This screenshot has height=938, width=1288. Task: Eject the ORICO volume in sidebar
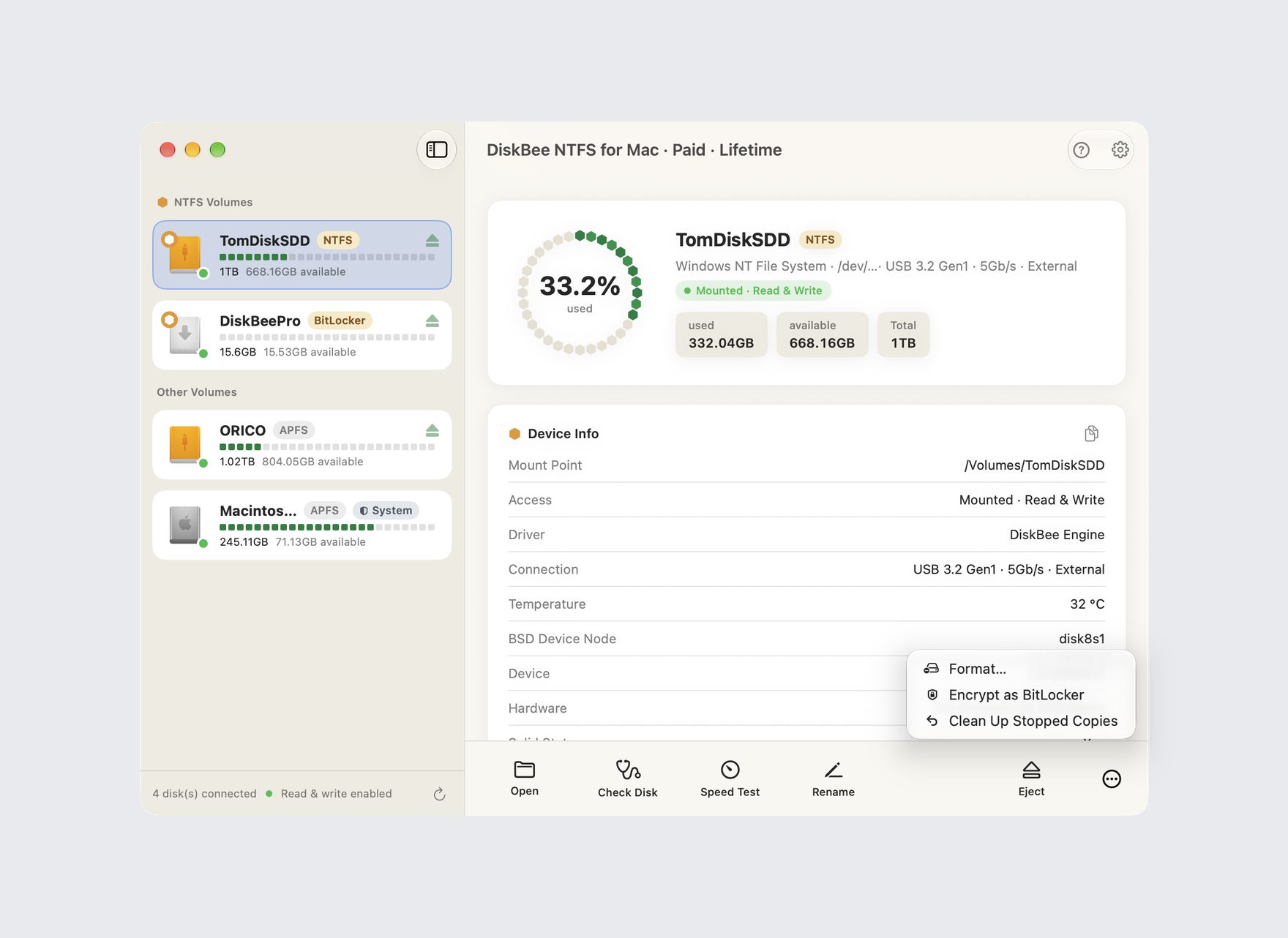(x=432, y=430)
